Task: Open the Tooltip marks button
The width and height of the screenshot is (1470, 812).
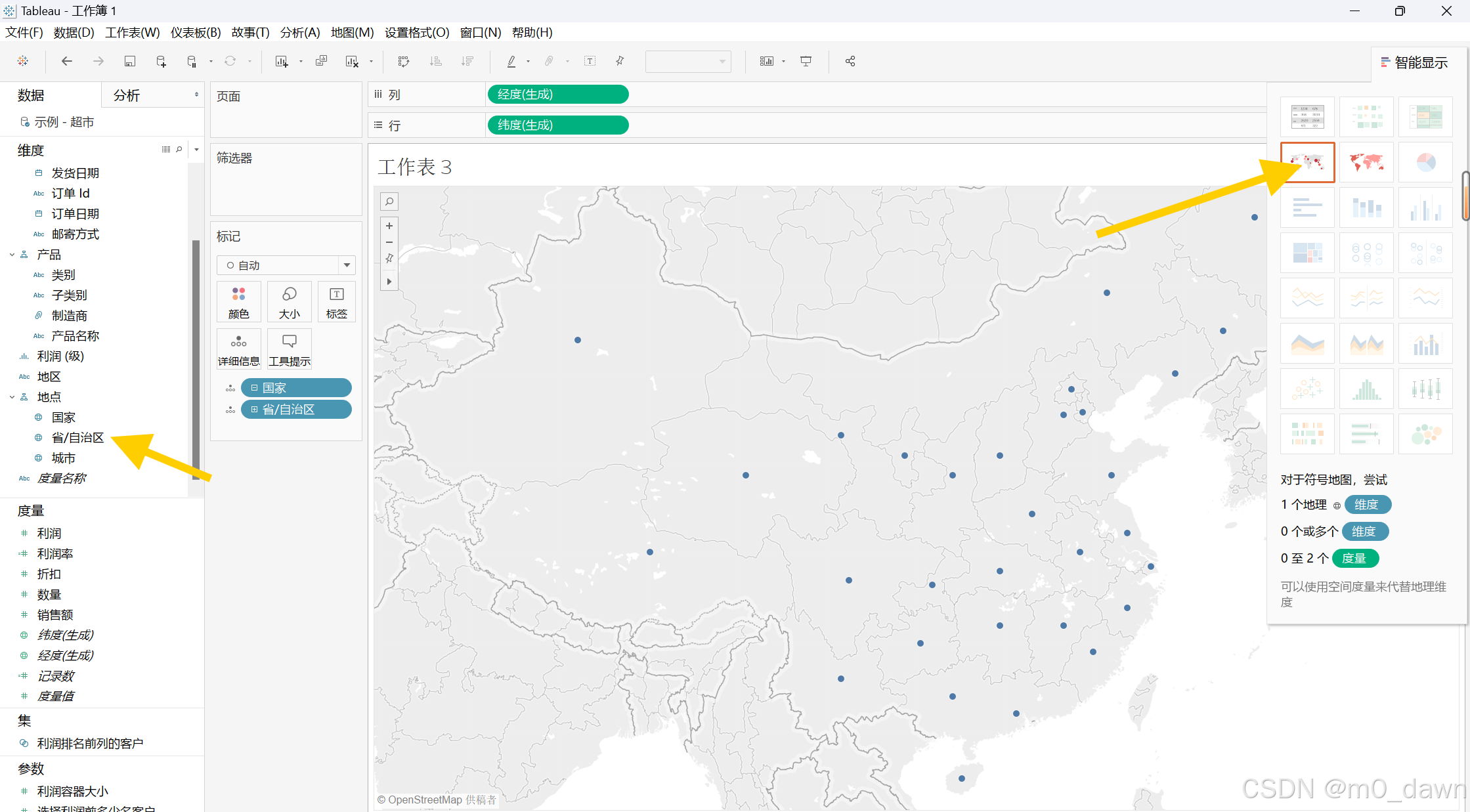Action: pyautogui.click(x=289, y=349)
